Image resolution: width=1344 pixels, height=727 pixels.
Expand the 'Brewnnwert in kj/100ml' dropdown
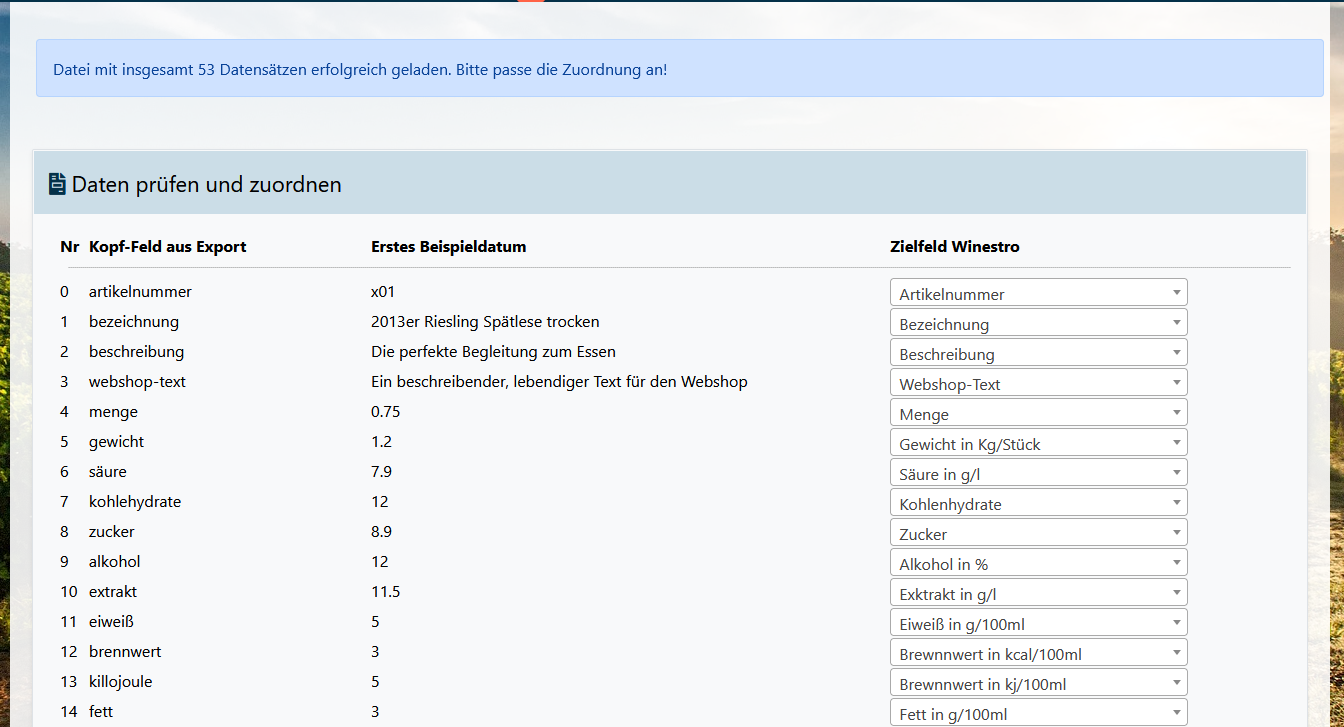point(1038,683)
